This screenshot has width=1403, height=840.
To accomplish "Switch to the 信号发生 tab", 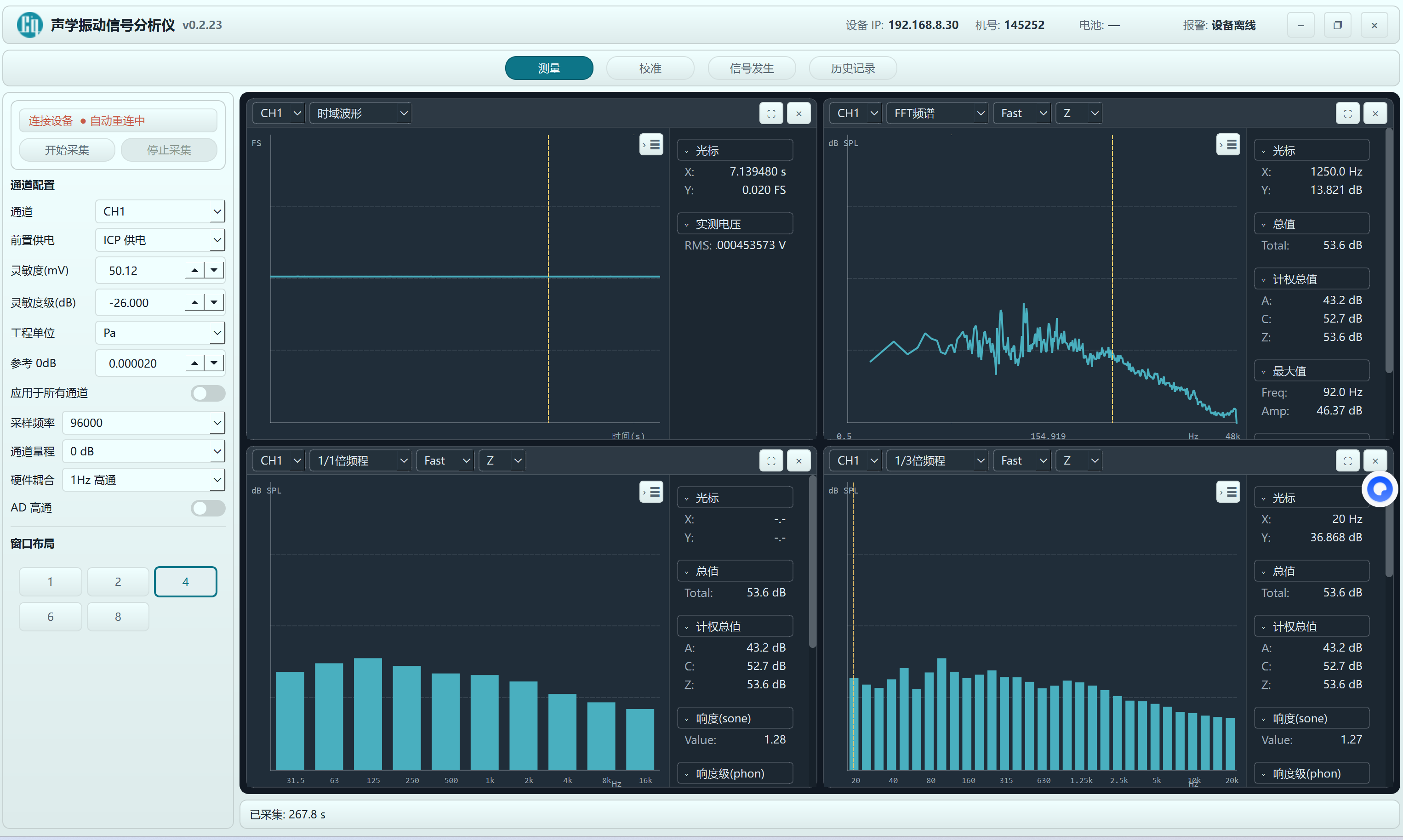I will point(751,68).
